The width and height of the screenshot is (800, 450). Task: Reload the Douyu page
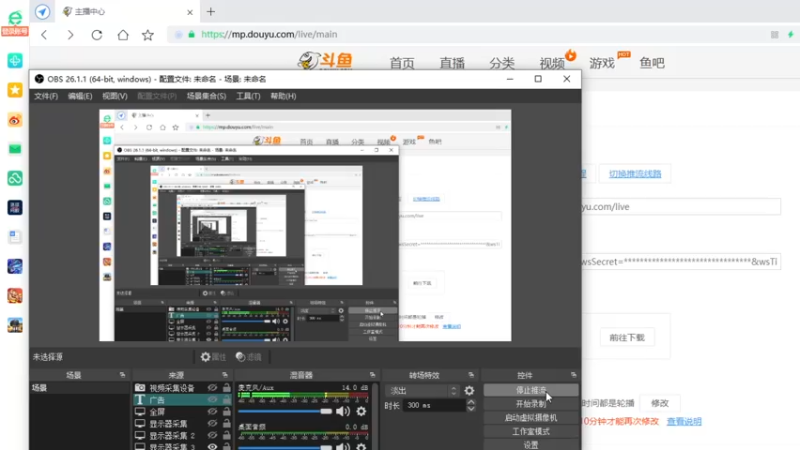coord(97,35)
